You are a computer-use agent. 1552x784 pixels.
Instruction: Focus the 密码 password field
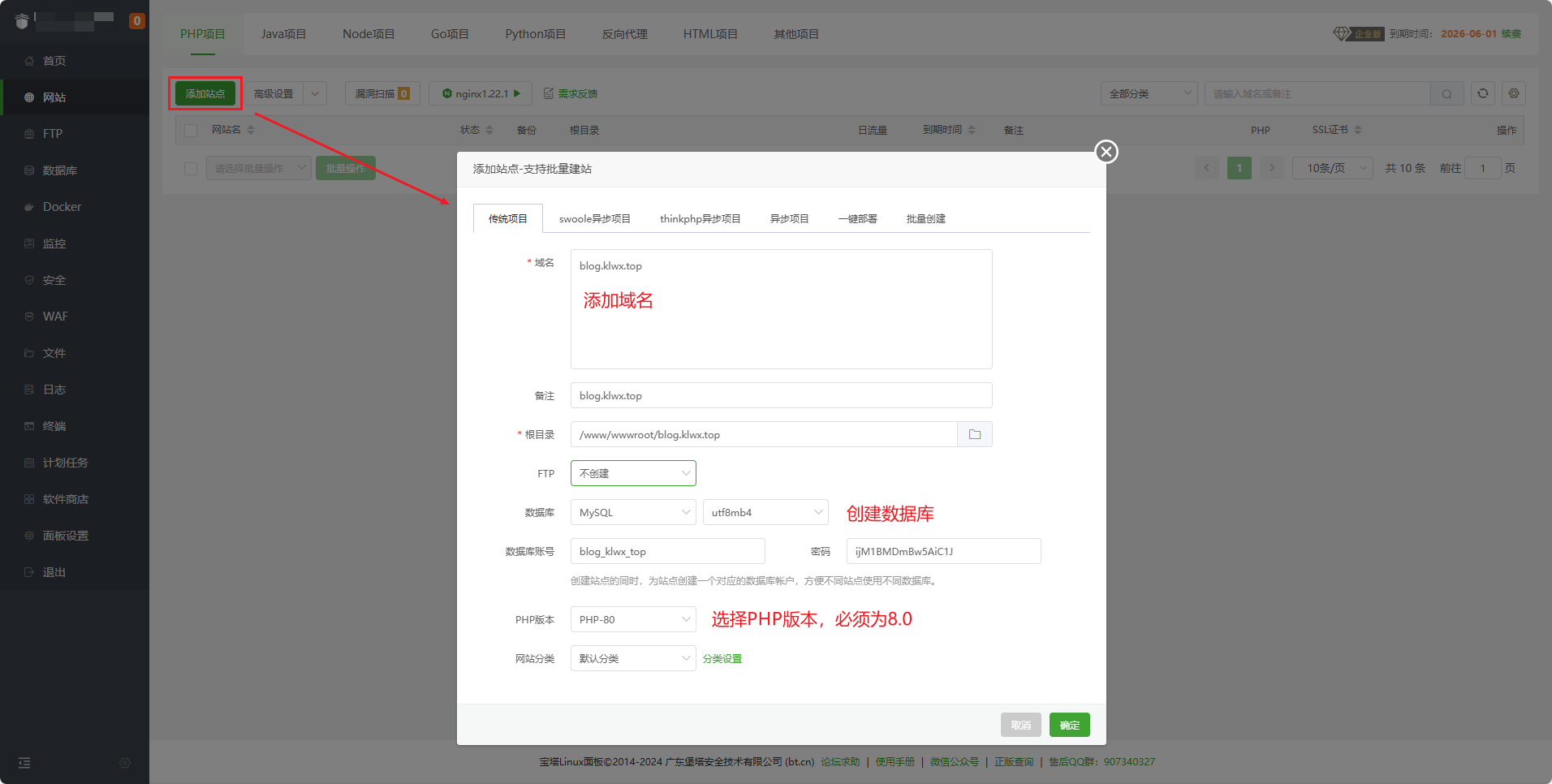tap(944, 551)
